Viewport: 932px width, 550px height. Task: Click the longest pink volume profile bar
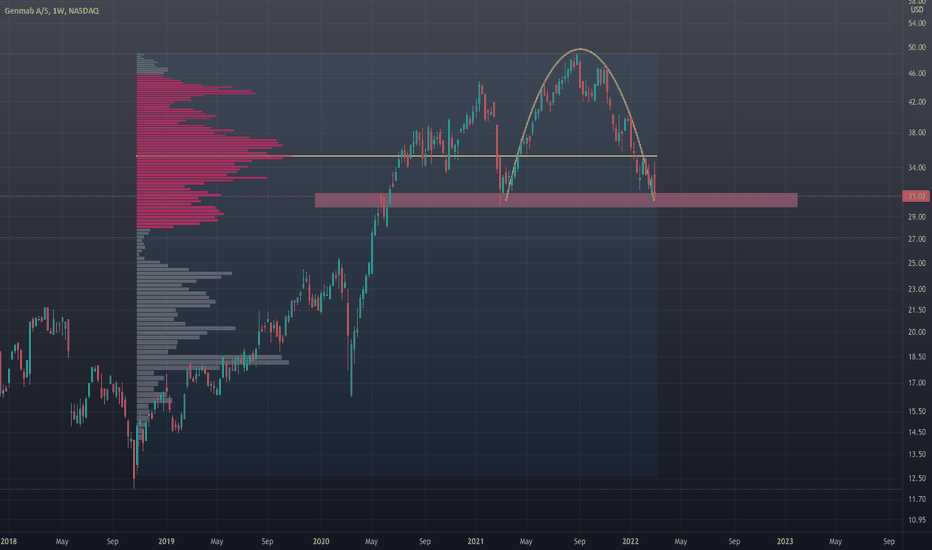[215, 156]
